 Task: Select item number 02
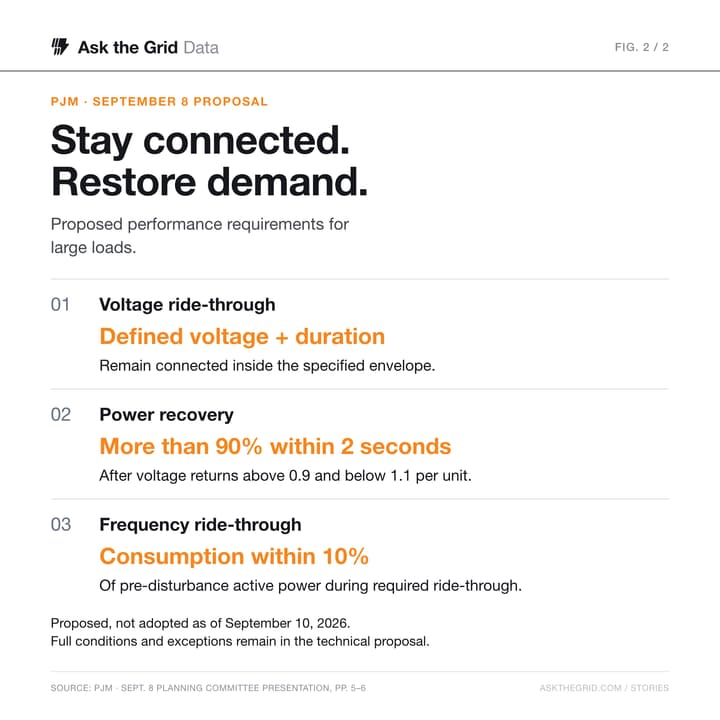point(61,414)
